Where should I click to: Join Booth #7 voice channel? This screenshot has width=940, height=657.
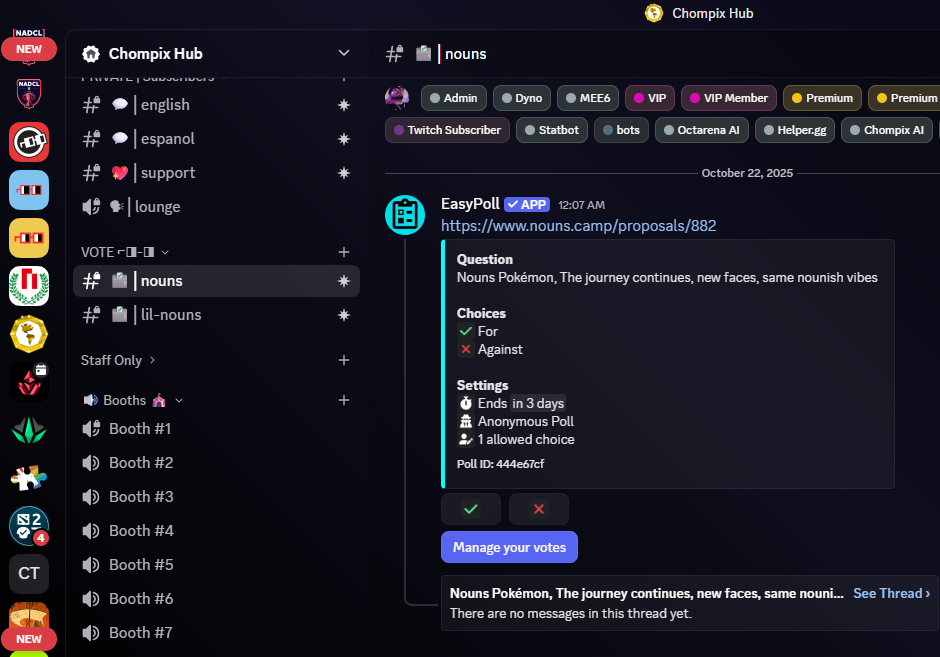point(216,633)
